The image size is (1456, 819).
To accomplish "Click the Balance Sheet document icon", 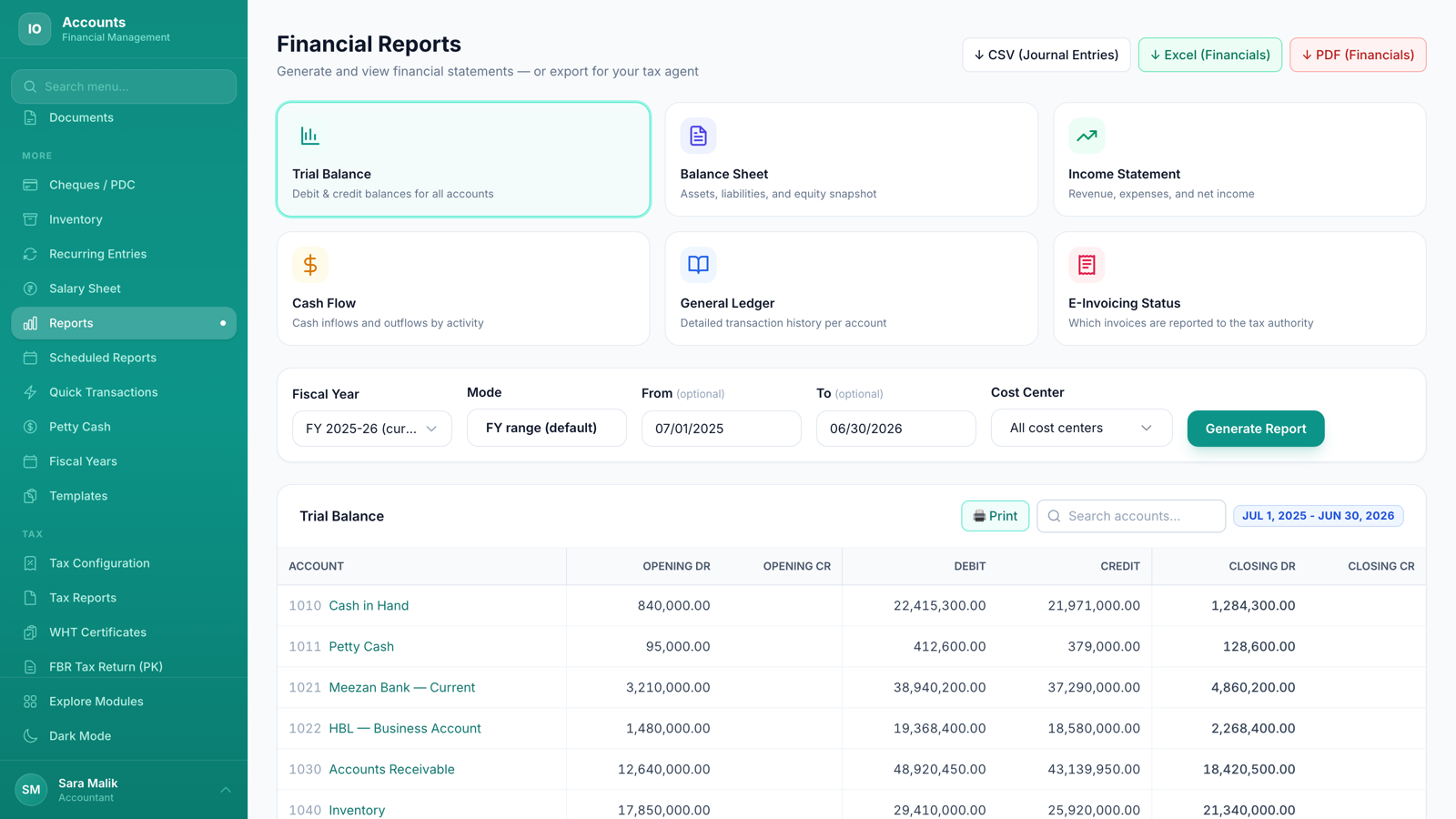I will [698, 136].
